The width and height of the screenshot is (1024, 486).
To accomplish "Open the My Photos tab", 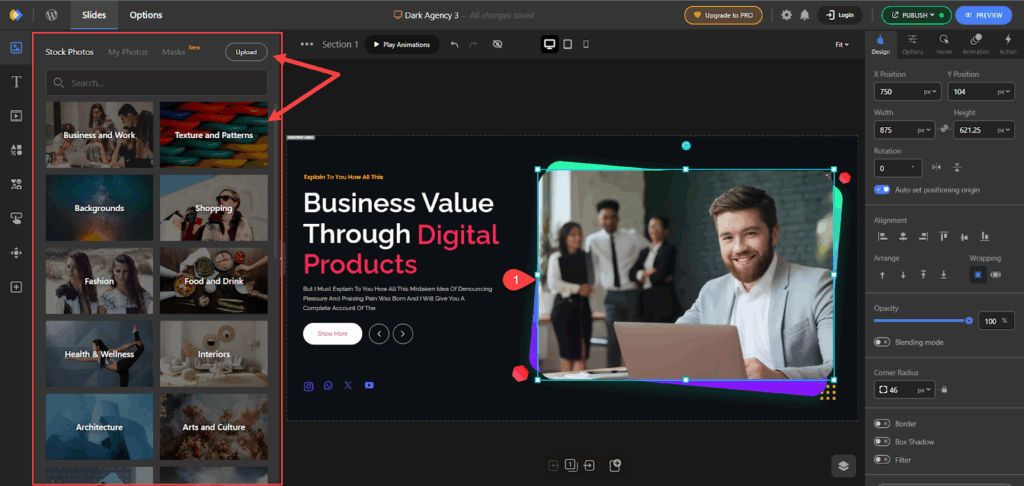I will 128,52.
